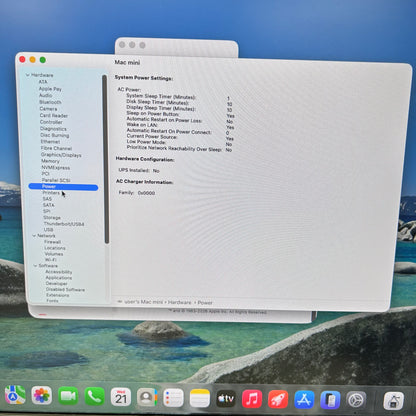
Task: Select Card Reader in the sidebar
Action: [54, 115]
